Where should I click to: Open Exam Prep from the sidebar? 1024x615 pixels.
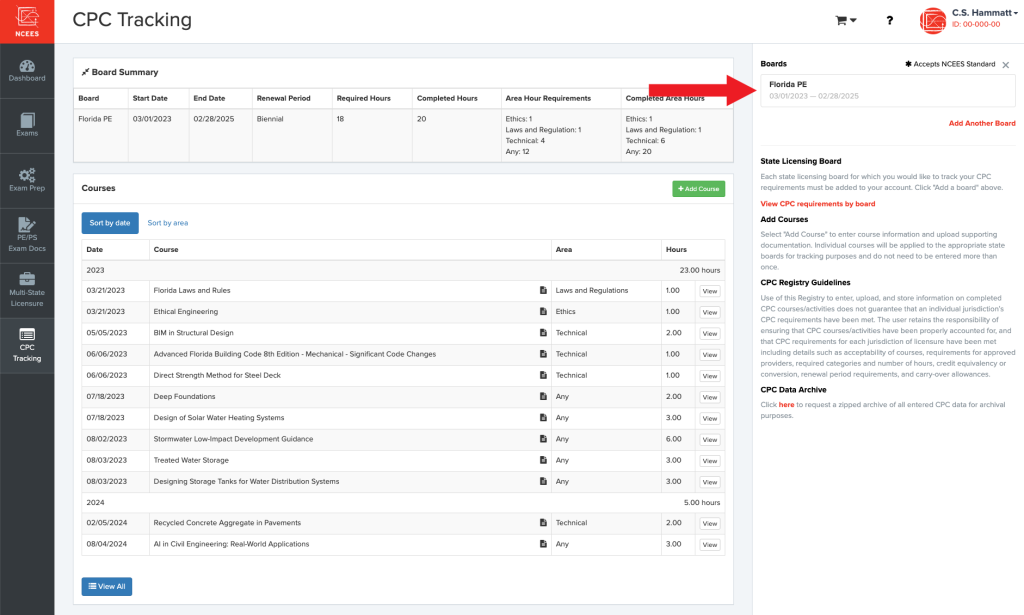coord(26,180)
